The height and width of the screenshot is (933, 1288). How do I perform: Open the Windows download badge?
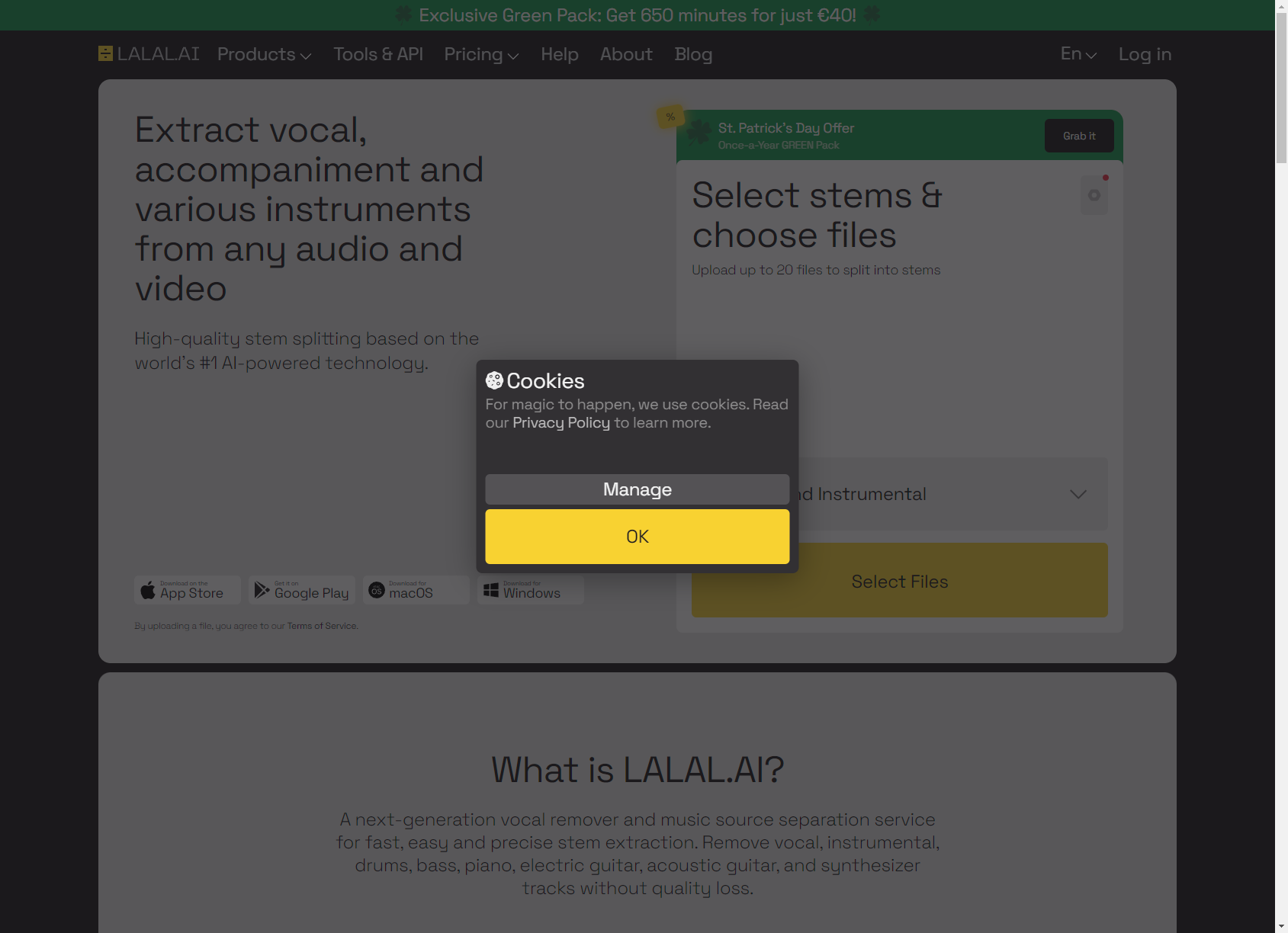click(531, 590)
